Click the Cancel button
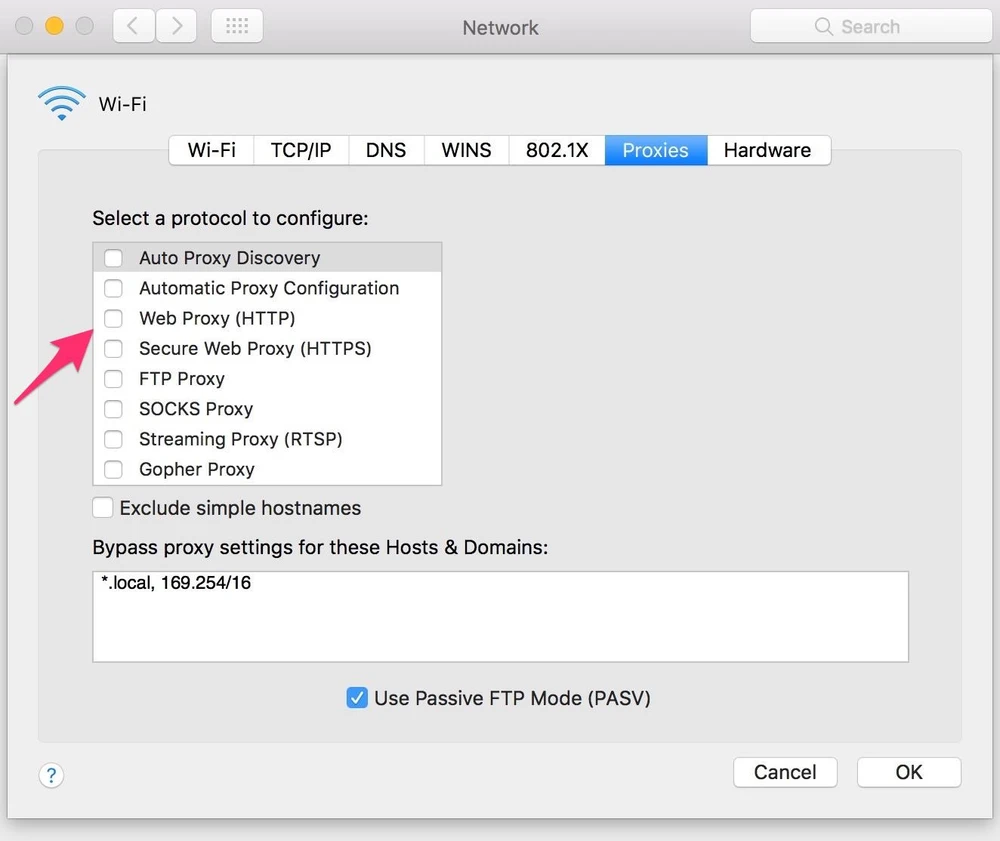 (x=785, y=772)
